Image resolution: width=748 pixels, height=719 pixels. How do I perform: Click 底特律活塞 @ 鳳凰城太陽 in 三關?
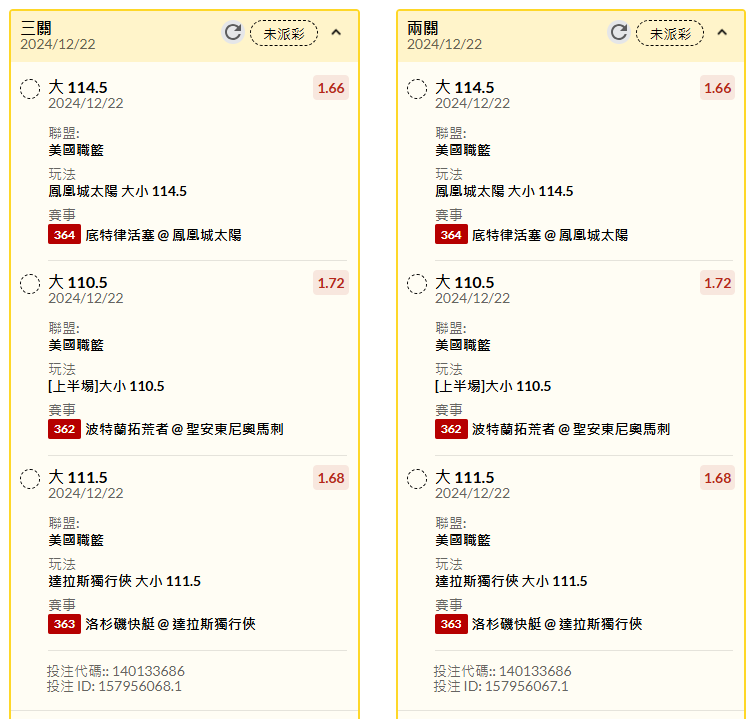(x=163, y=235)
